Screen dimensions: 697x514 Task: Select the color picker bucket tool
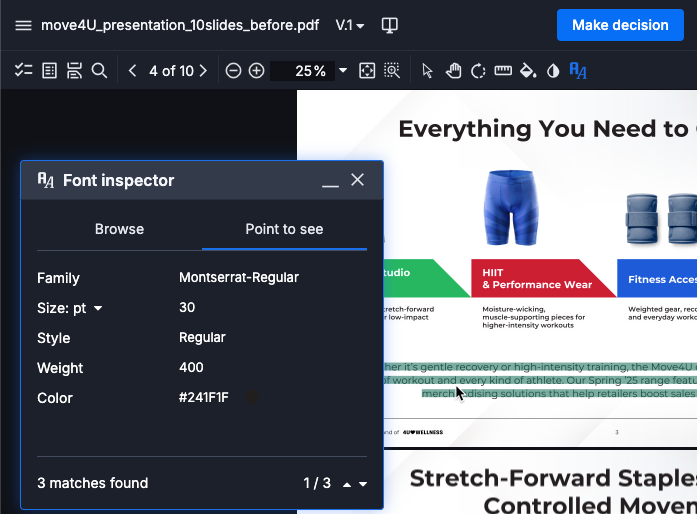[528, 71]
